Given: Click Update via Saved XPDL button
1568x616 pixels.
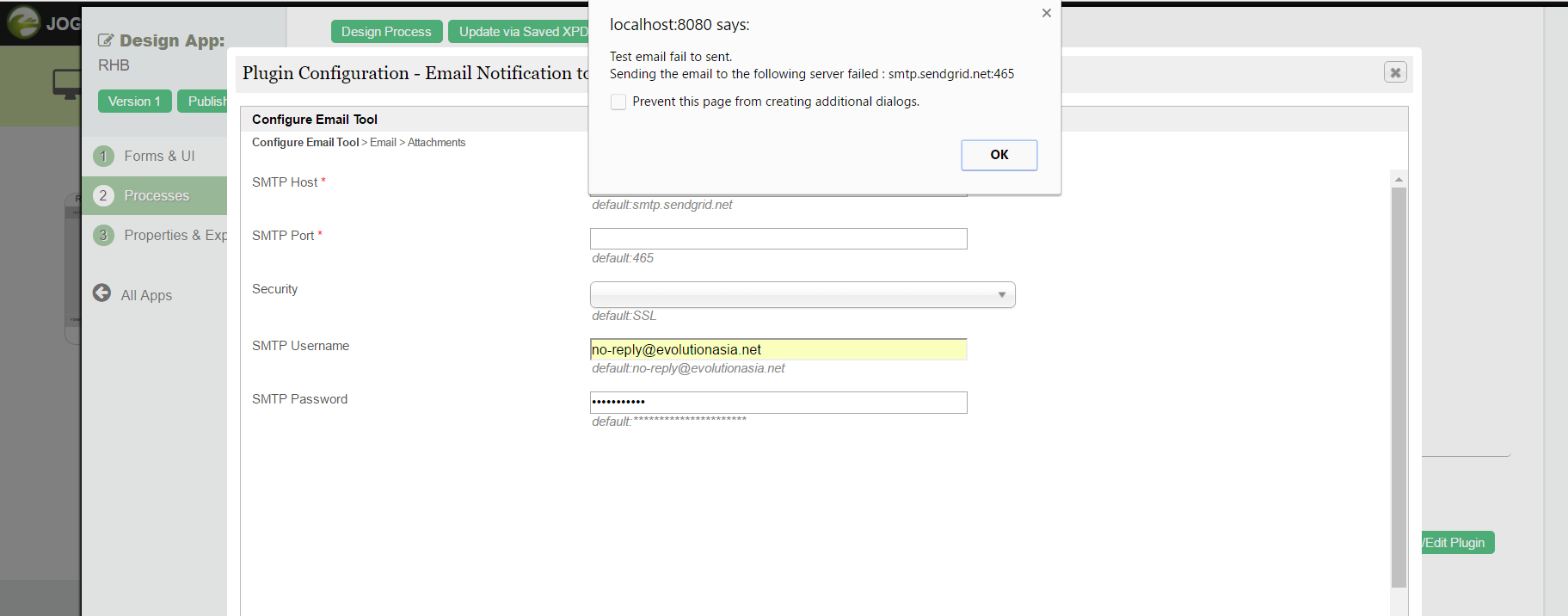Looking at the screenshot, I should pos(520,32).
